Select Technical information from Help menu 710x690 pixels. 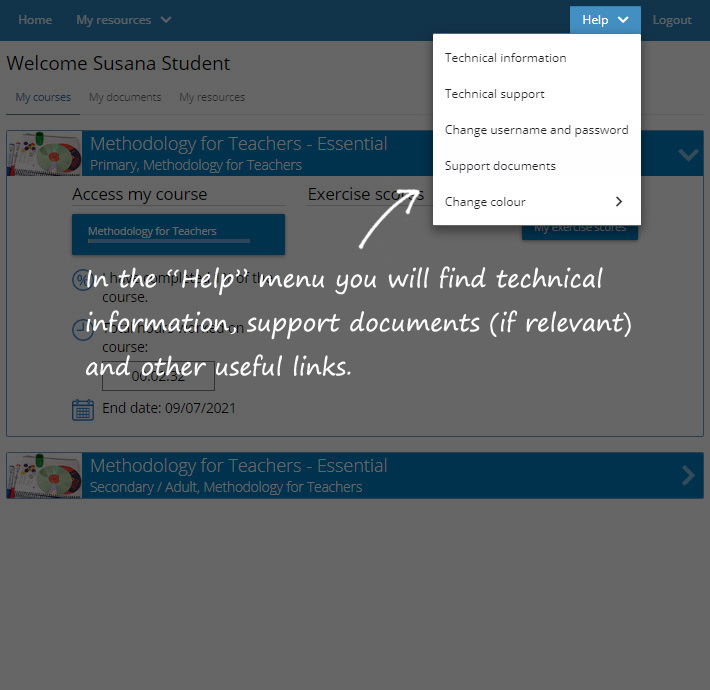[x=505, y=58]
